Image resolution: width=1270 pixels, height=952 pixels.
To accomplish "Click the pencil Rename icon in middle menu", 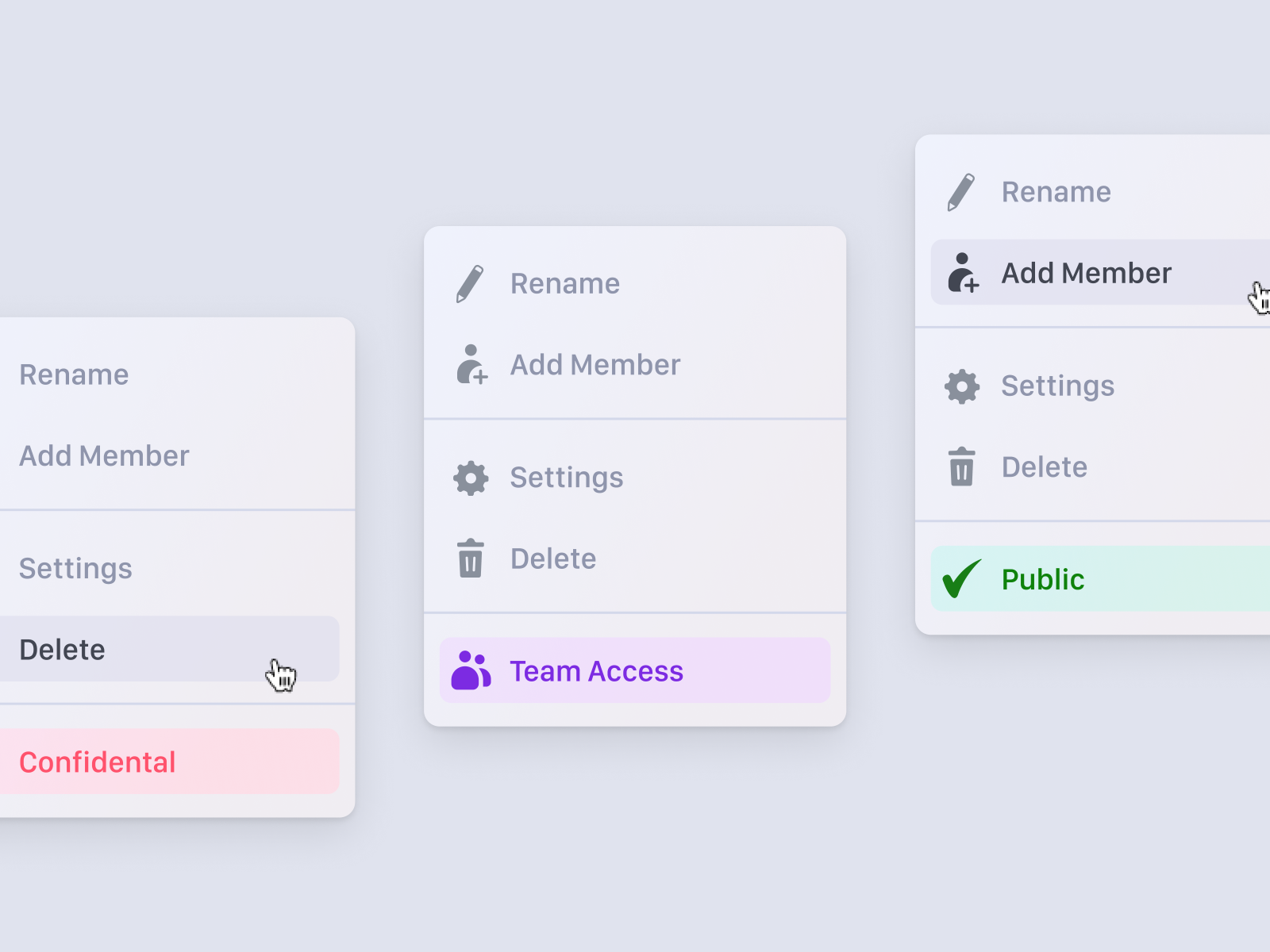I will pyautogui.click(x=470, y=283).
